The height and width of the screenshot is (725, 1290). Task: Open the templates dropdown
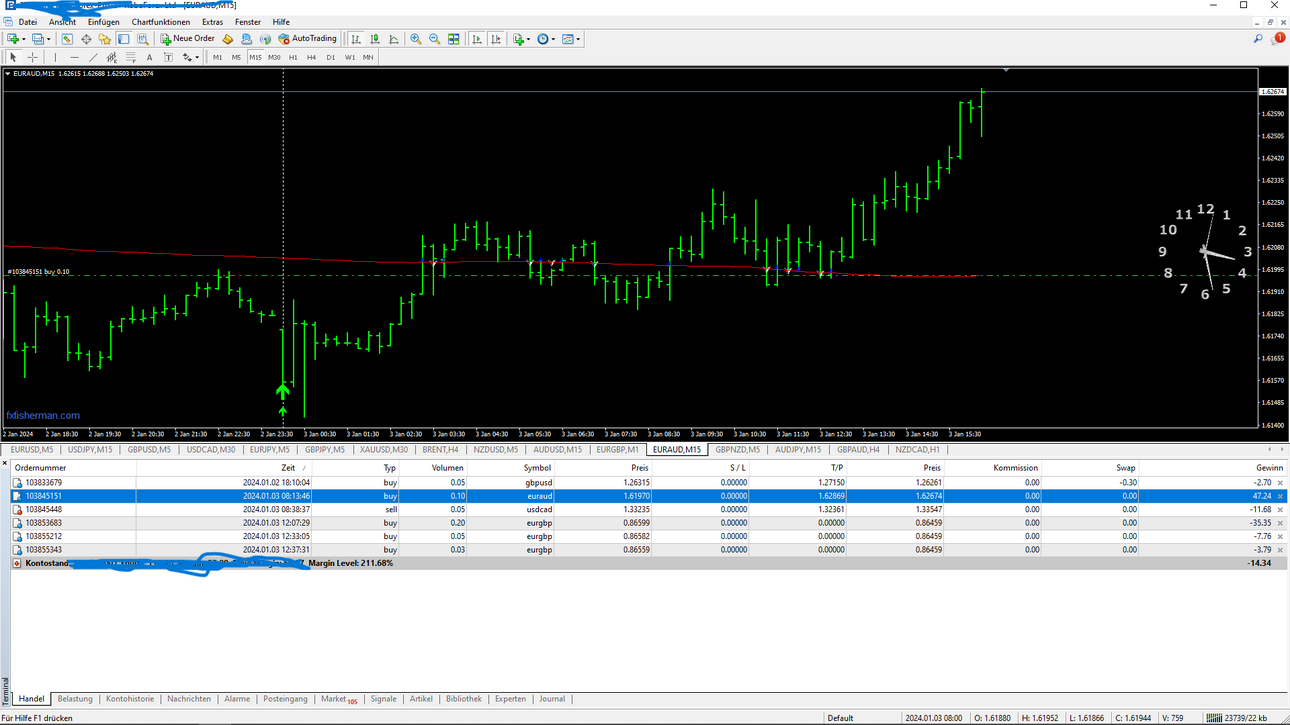571,39
